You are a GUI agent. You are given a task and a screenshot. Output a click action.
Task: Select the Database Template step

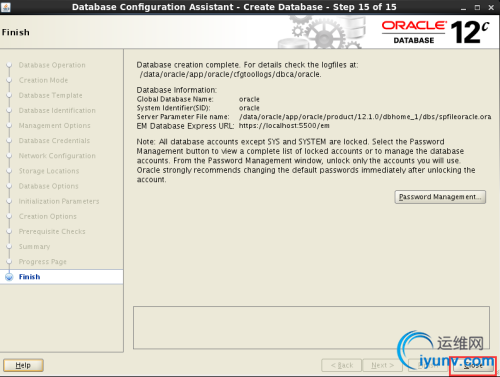coord(50,95)
